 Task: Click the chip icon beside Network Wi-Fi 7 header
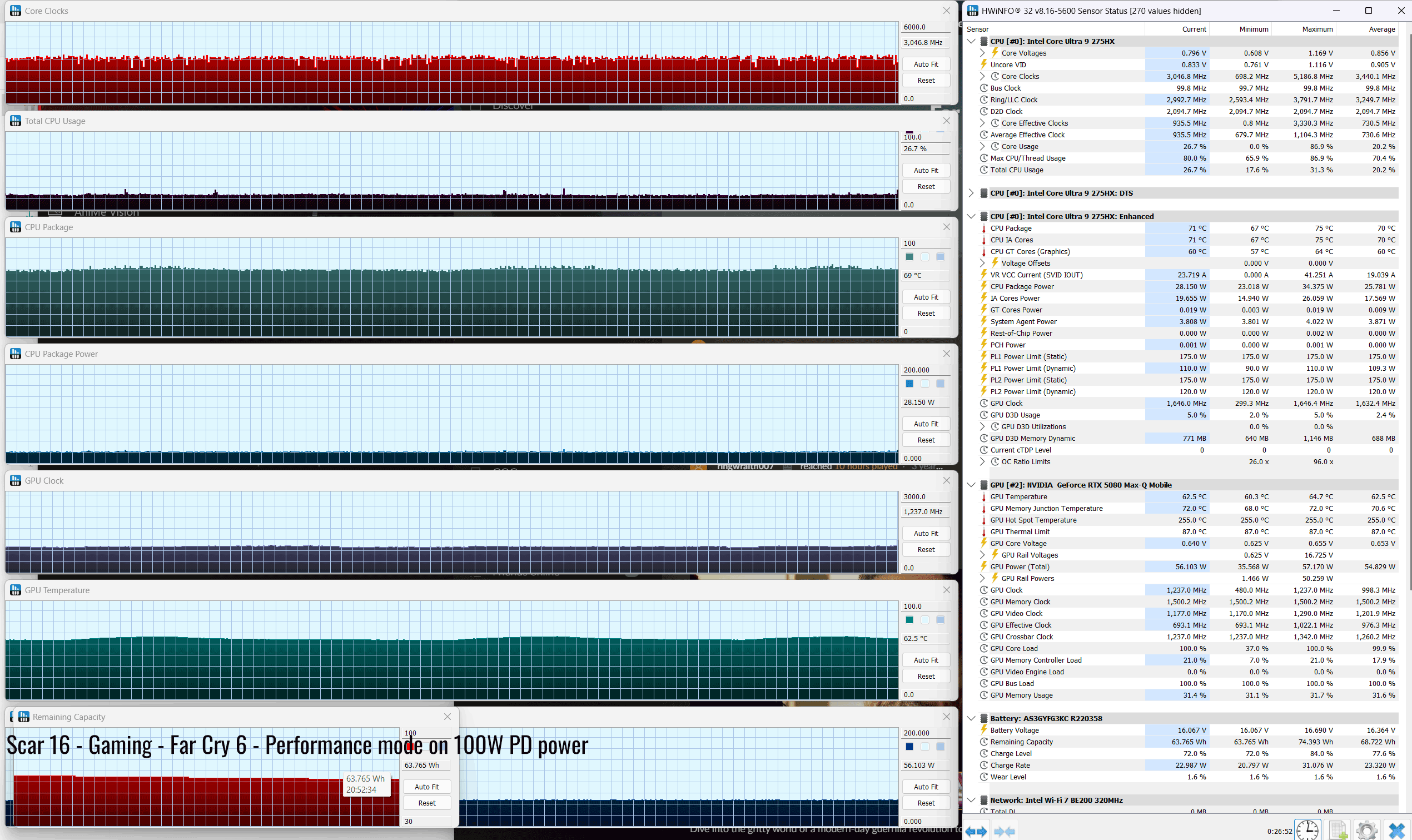click(983, 801)
